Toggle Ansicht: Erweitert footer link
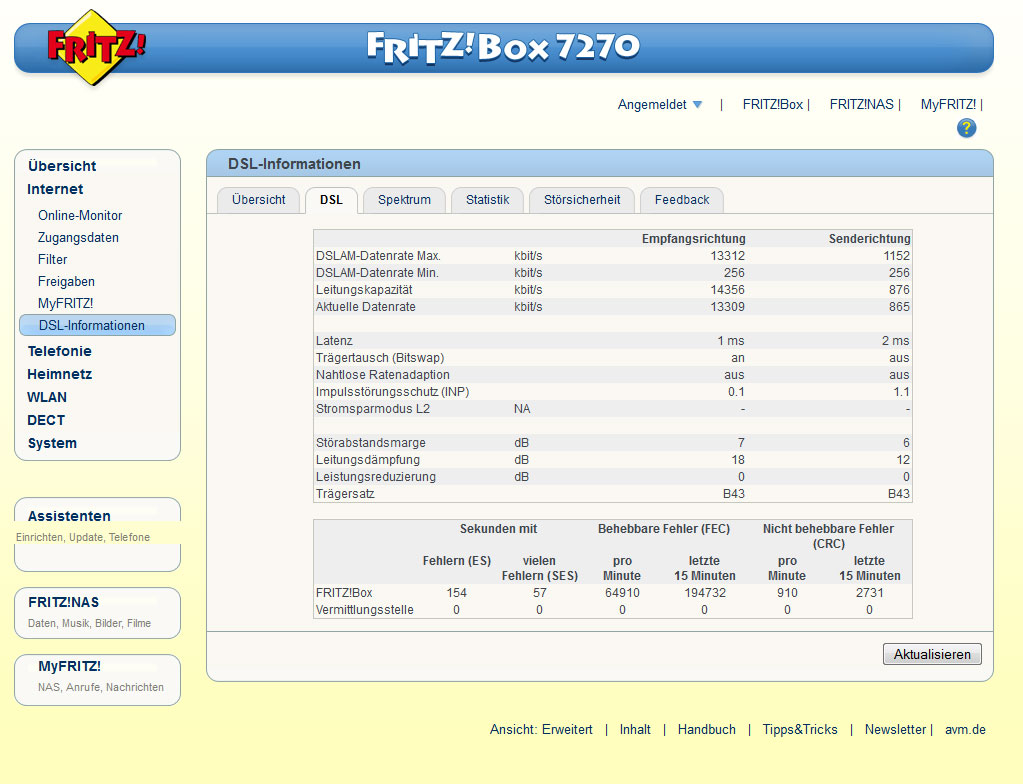1023x784 pixels. (541, 729)
